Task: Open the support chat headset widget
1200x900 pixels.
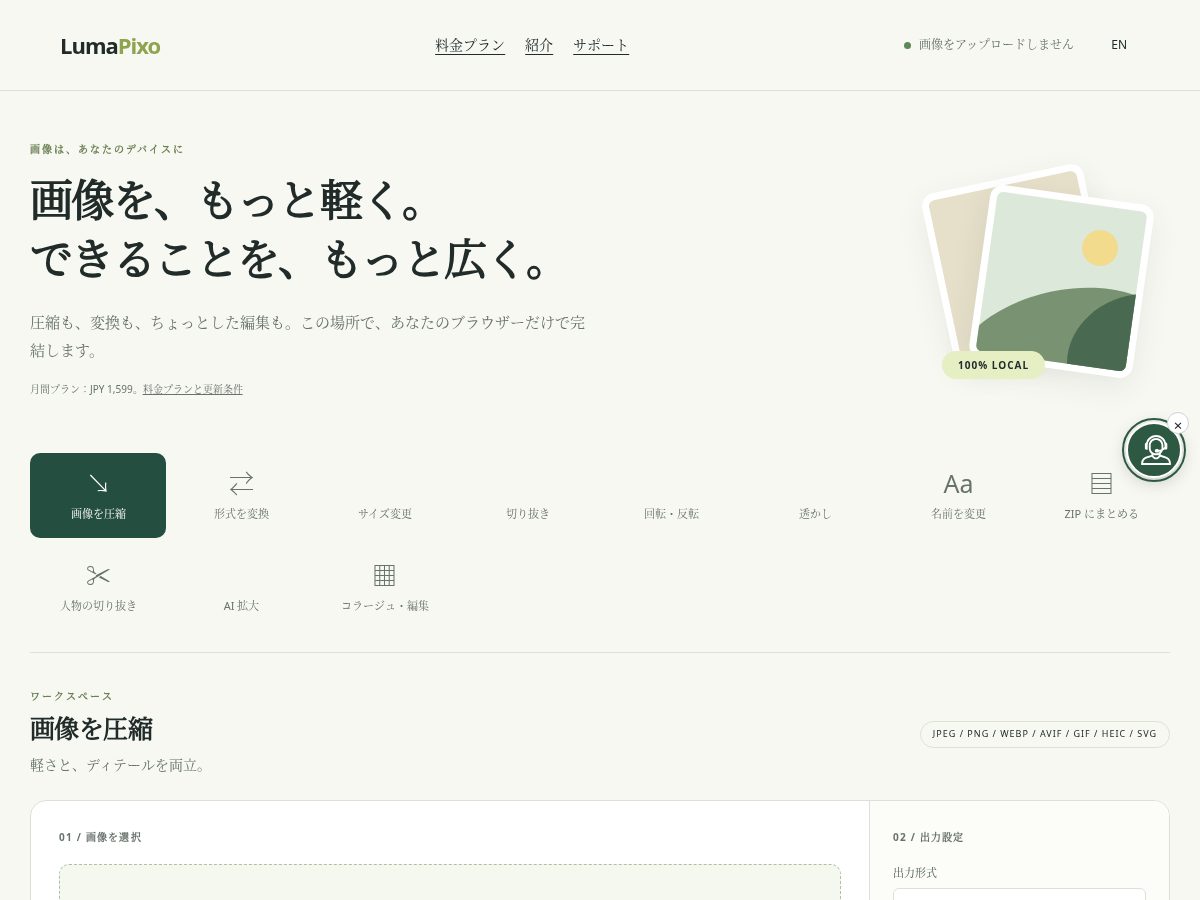Action: click(x=1154, y=450)
